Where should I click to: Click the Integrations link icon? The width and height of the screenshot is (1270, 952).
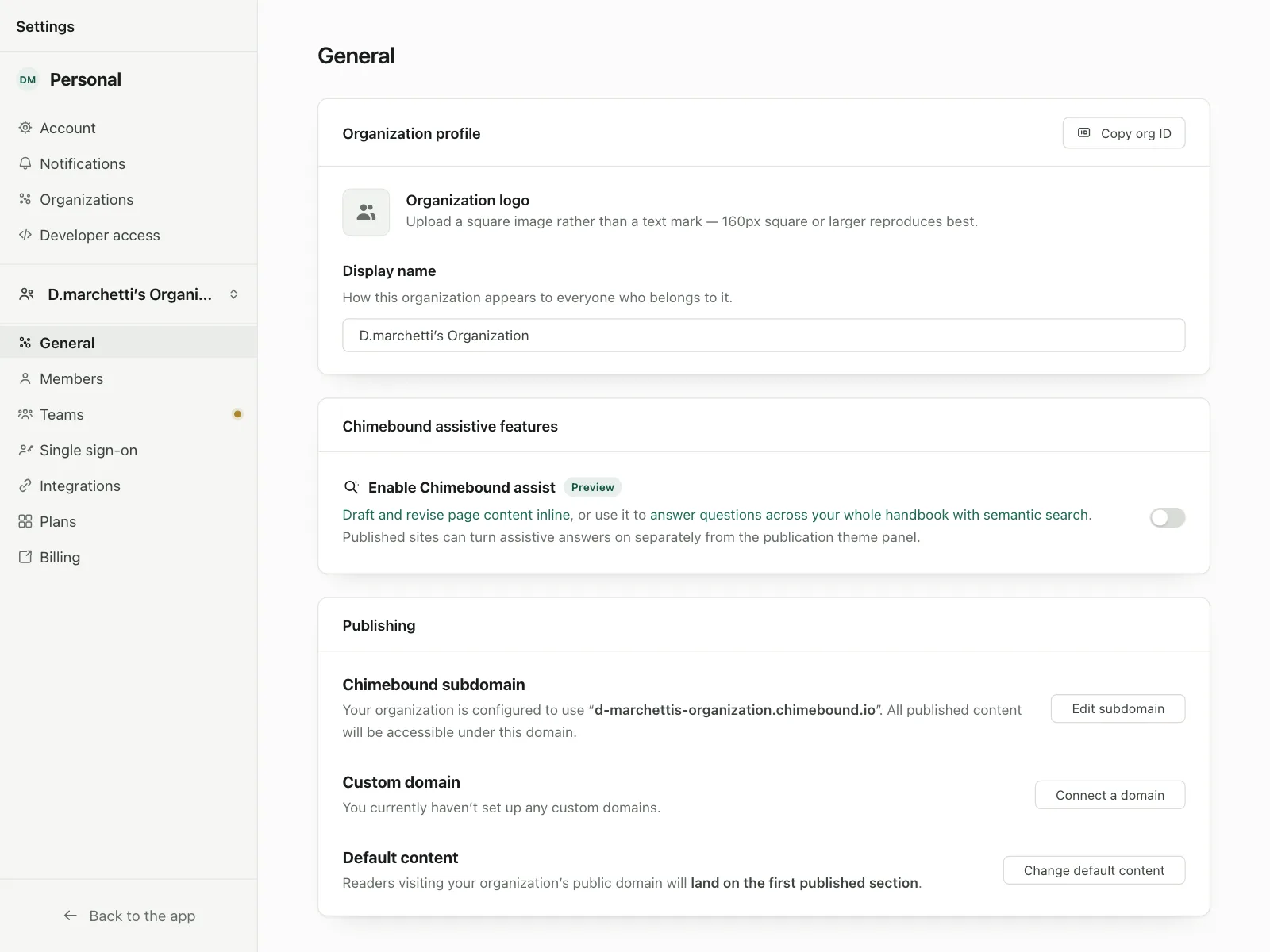(x=25, y=486)
